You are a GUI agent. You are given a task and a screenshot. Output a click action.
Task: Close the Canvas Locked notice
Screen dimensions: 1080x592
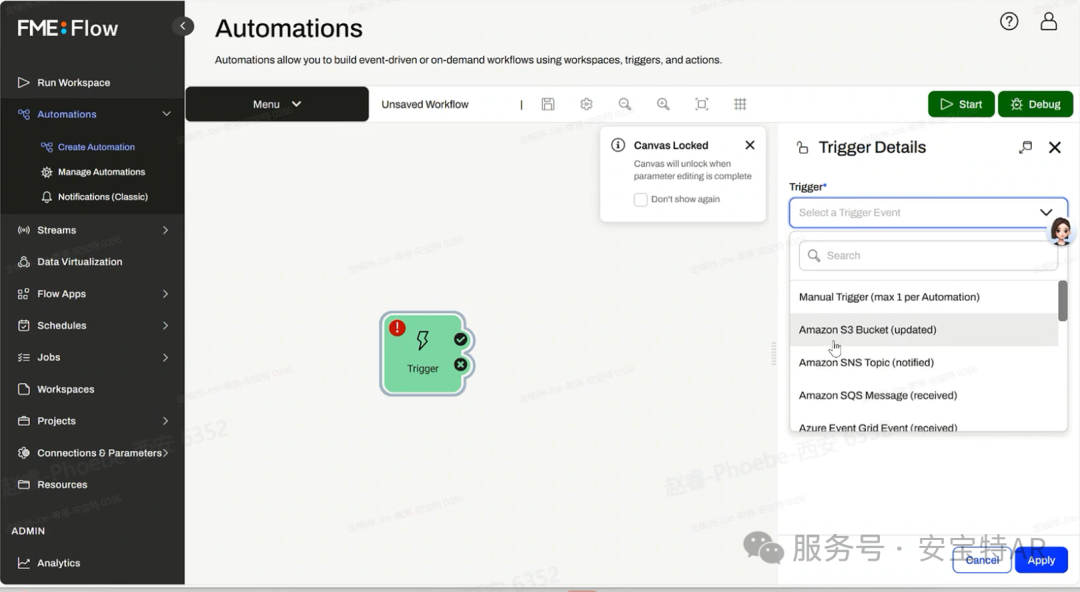point(750,145)
